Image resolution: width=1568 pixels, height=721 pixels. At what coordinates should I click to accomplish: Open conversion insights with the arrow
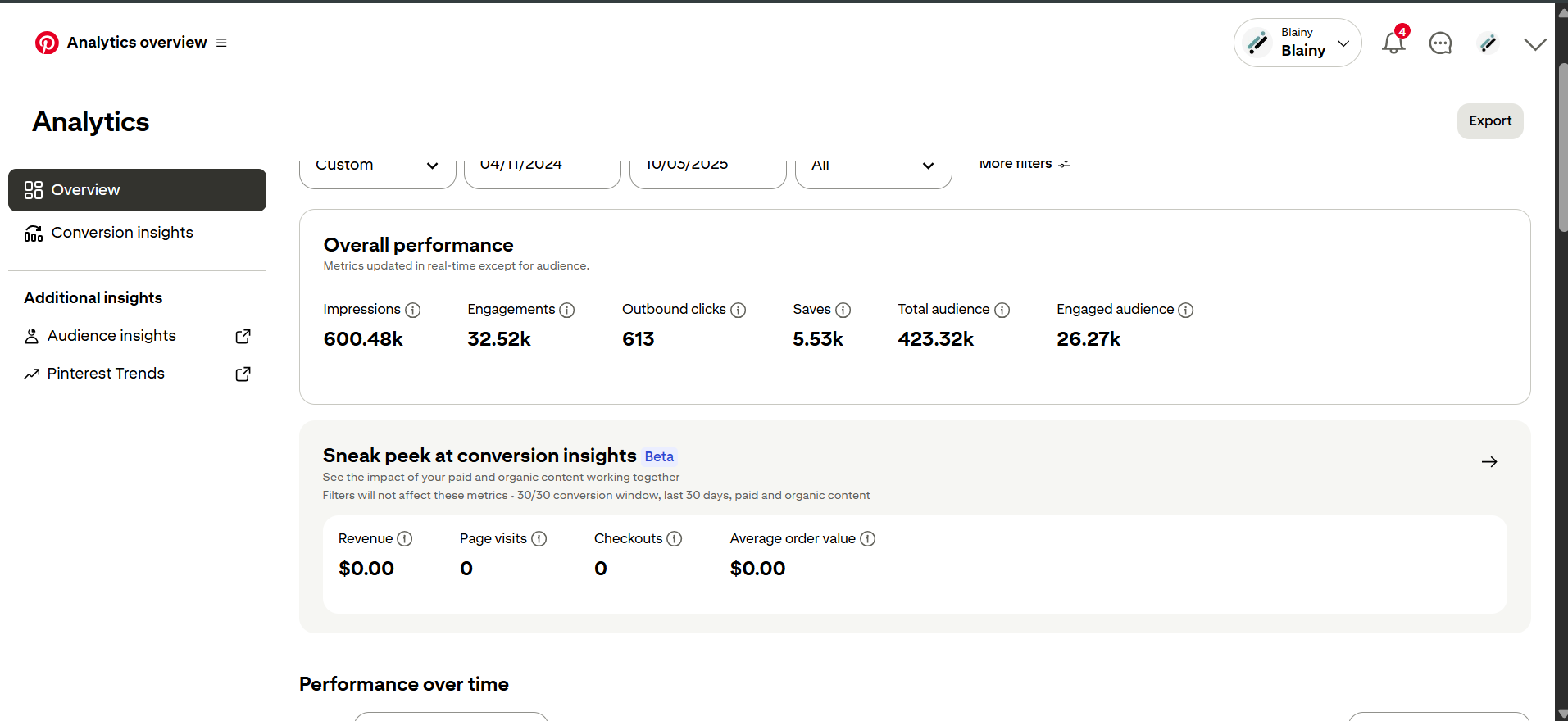click(x=1489, y=462)
